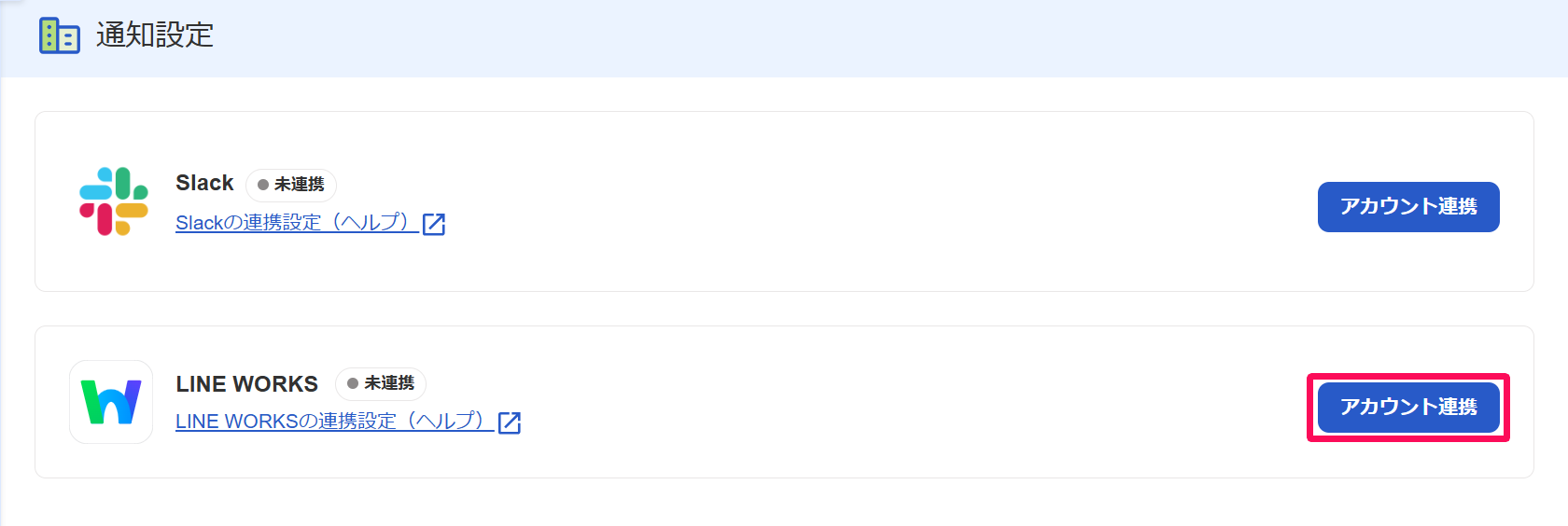Click the Slack 未連携 status badge
The width and height of the screenshot is (1568, 526).
pyautogui.click(x=291, y=185)
